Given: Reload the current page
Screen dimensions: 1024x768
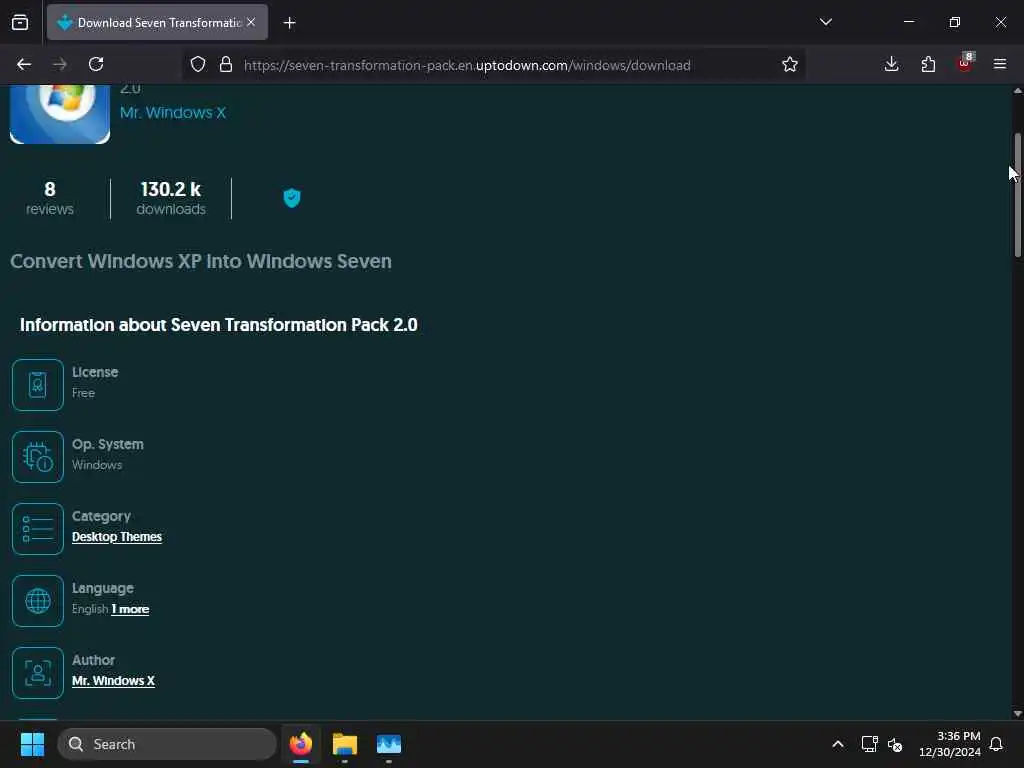Looking at the screenshot, I should click(x=96, y=64).
